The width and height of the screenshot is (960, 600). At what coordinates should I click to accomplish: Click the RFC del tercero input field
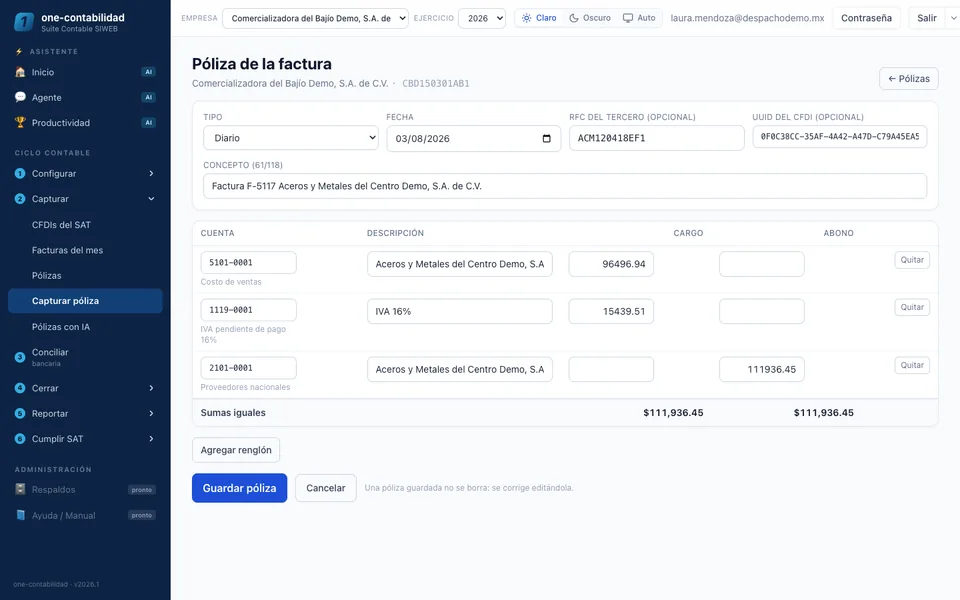656,138
